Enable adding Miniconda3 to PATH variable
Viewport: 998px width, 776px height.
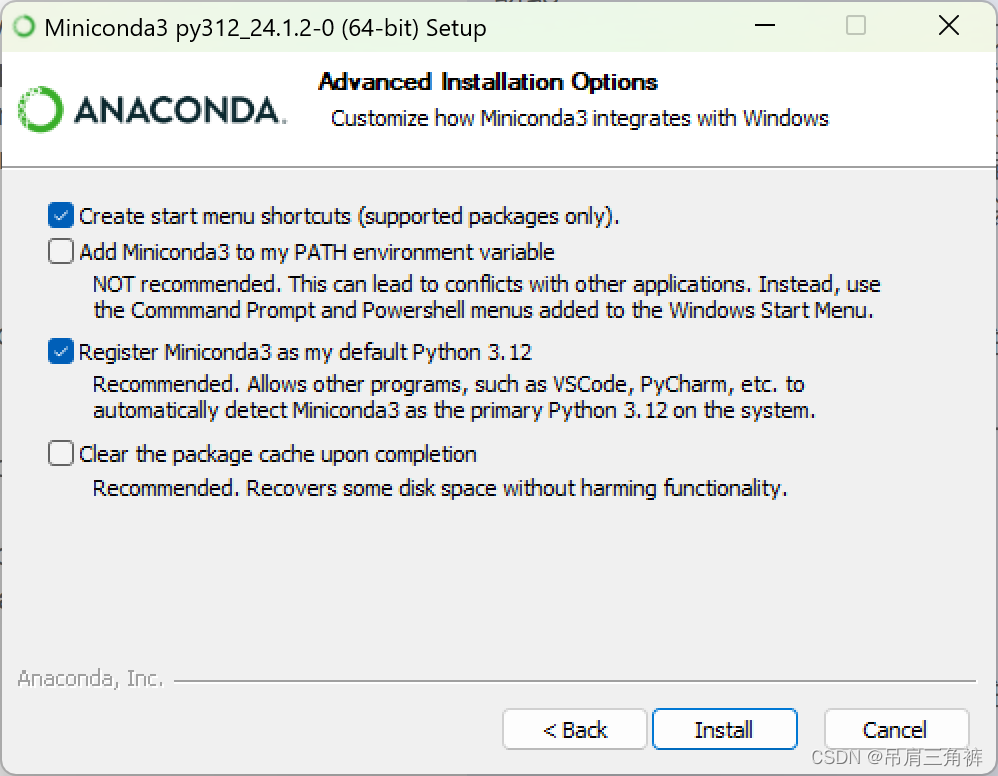point(60,251)
